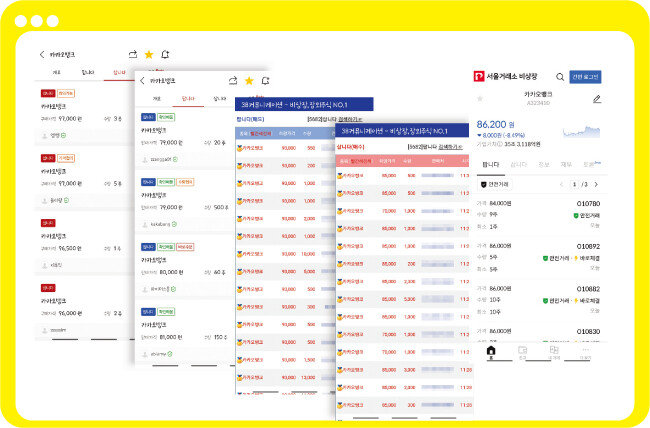Click the 팝니다(매도) heading in blue panel

250,119
